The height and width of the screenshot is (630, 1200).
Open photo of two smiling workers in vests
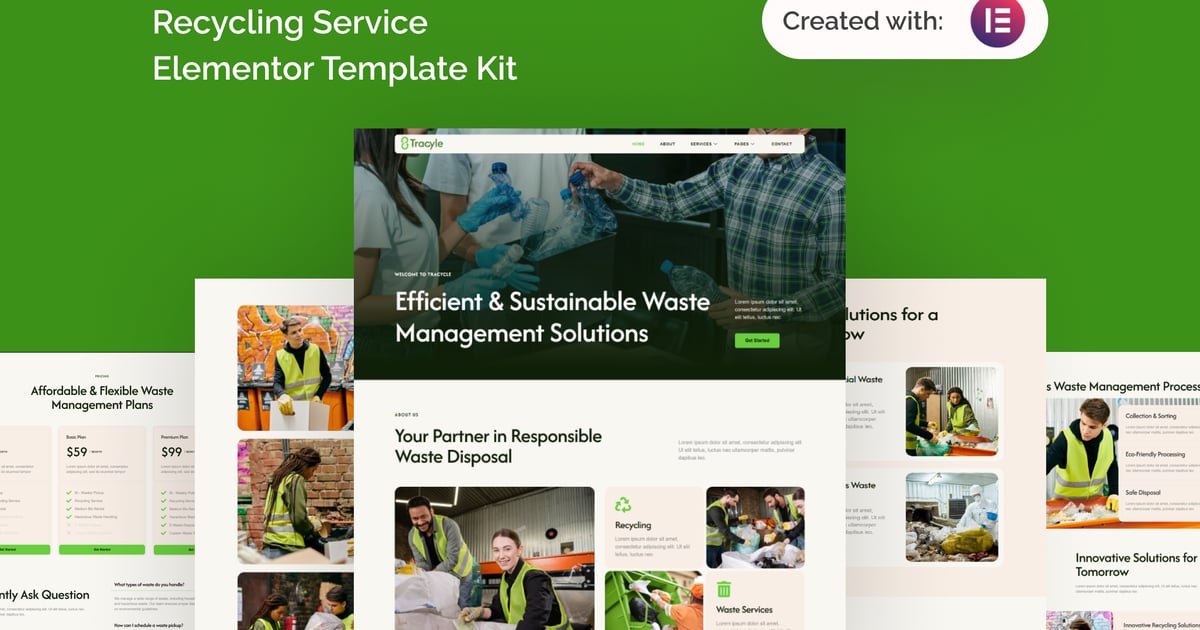tap(494, 558)
